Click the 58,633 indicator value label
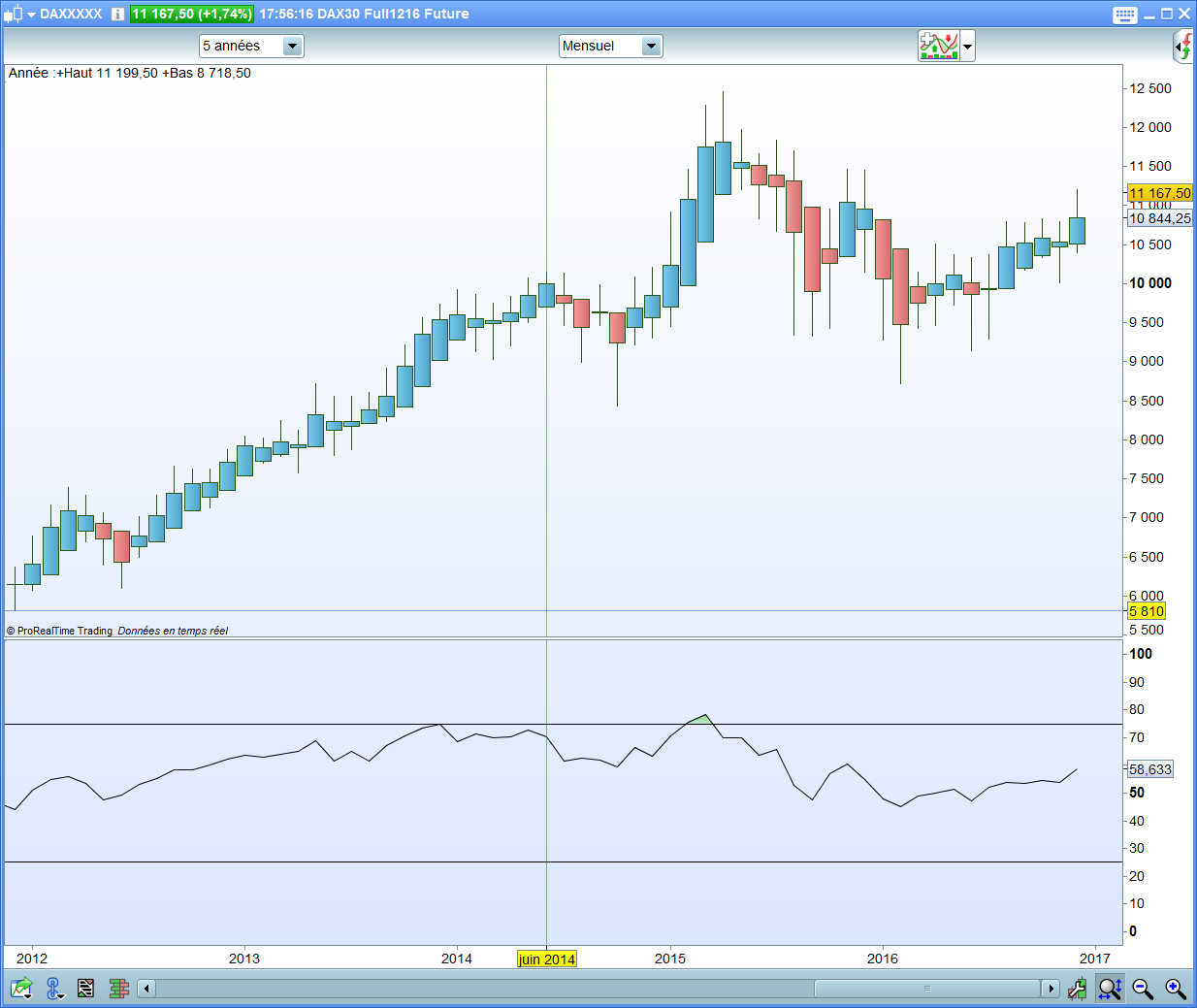Image resolution: width=1197 pixels, height=1008 pixels. (1150, 769)
